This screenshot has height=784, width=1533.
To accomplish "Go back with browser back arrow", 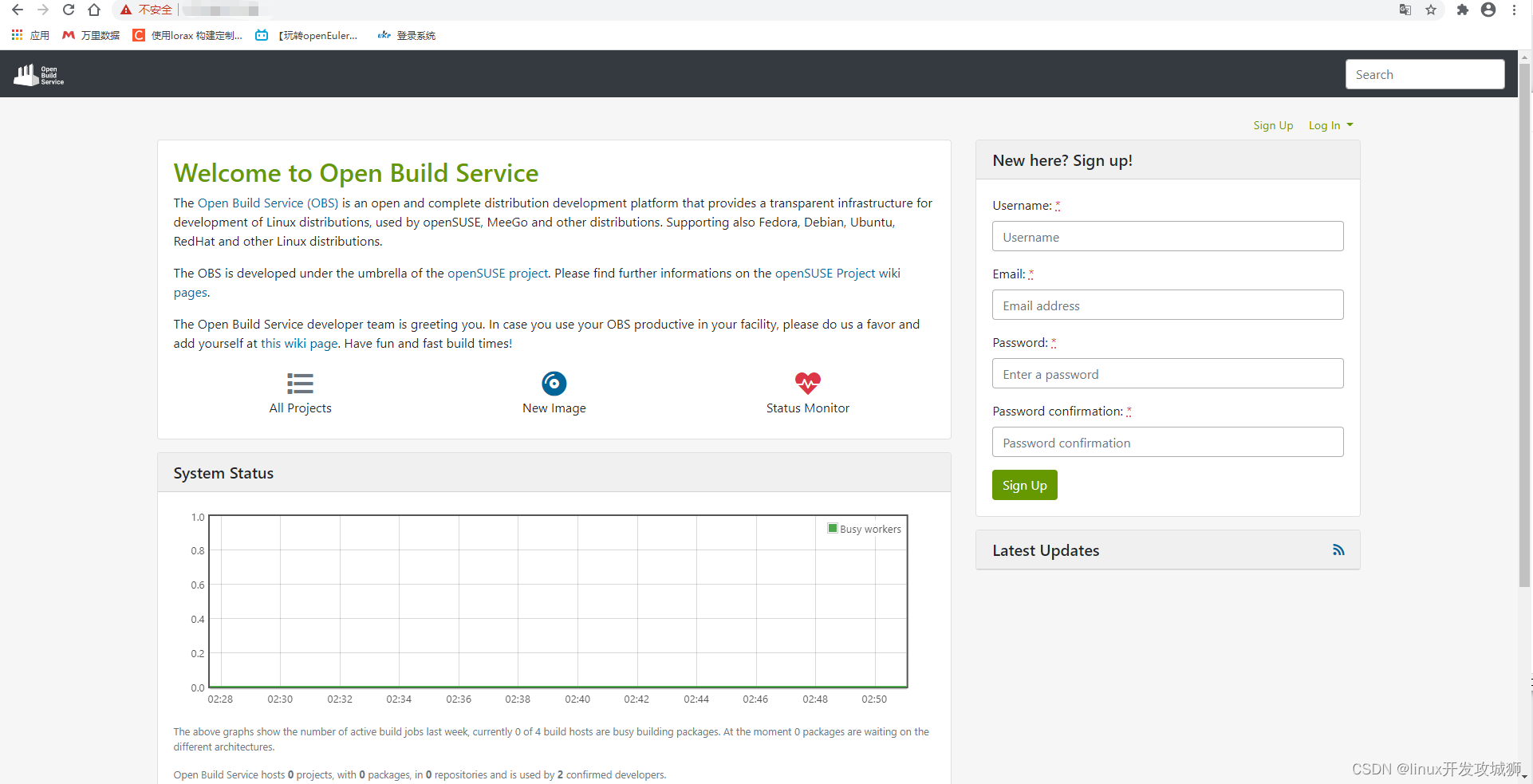I will pos(18,10).
